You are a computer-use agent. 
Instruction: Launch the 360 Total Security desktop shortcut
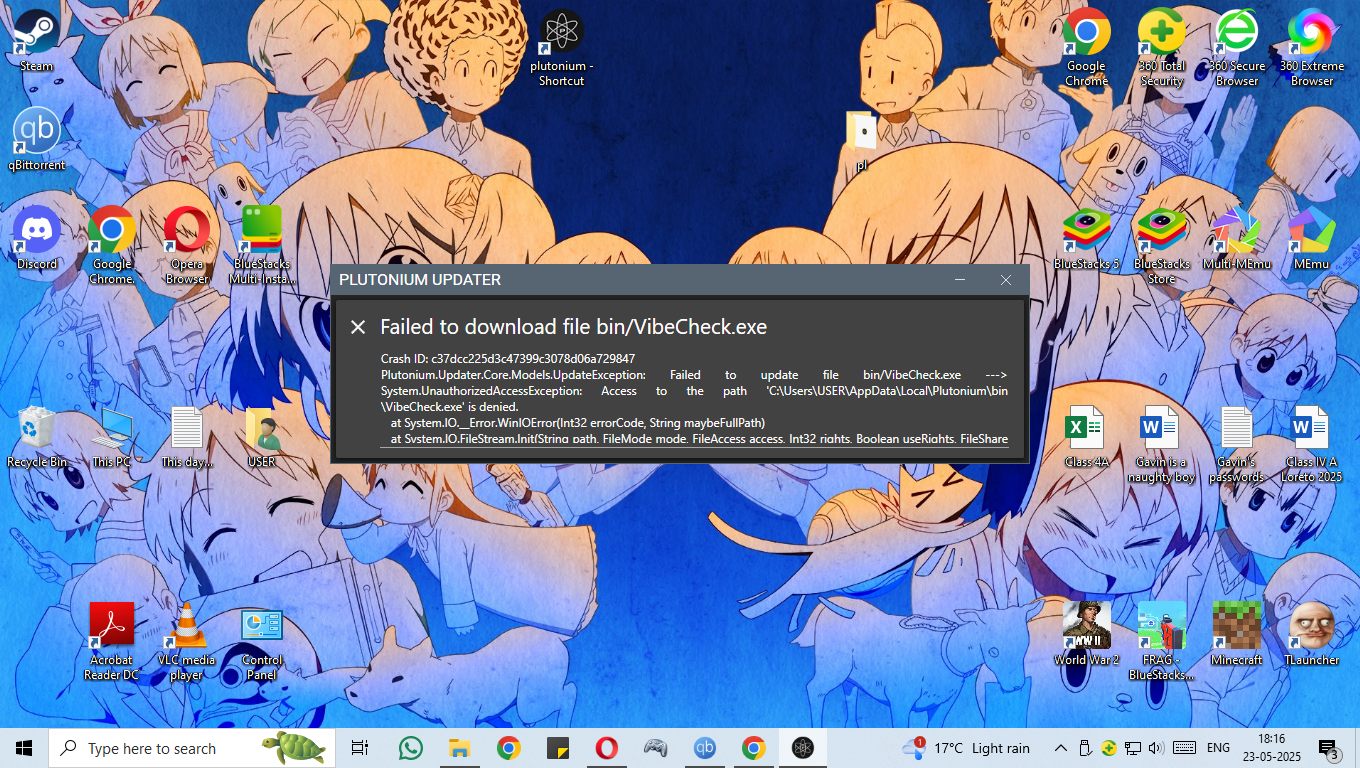coord(1162,48)
